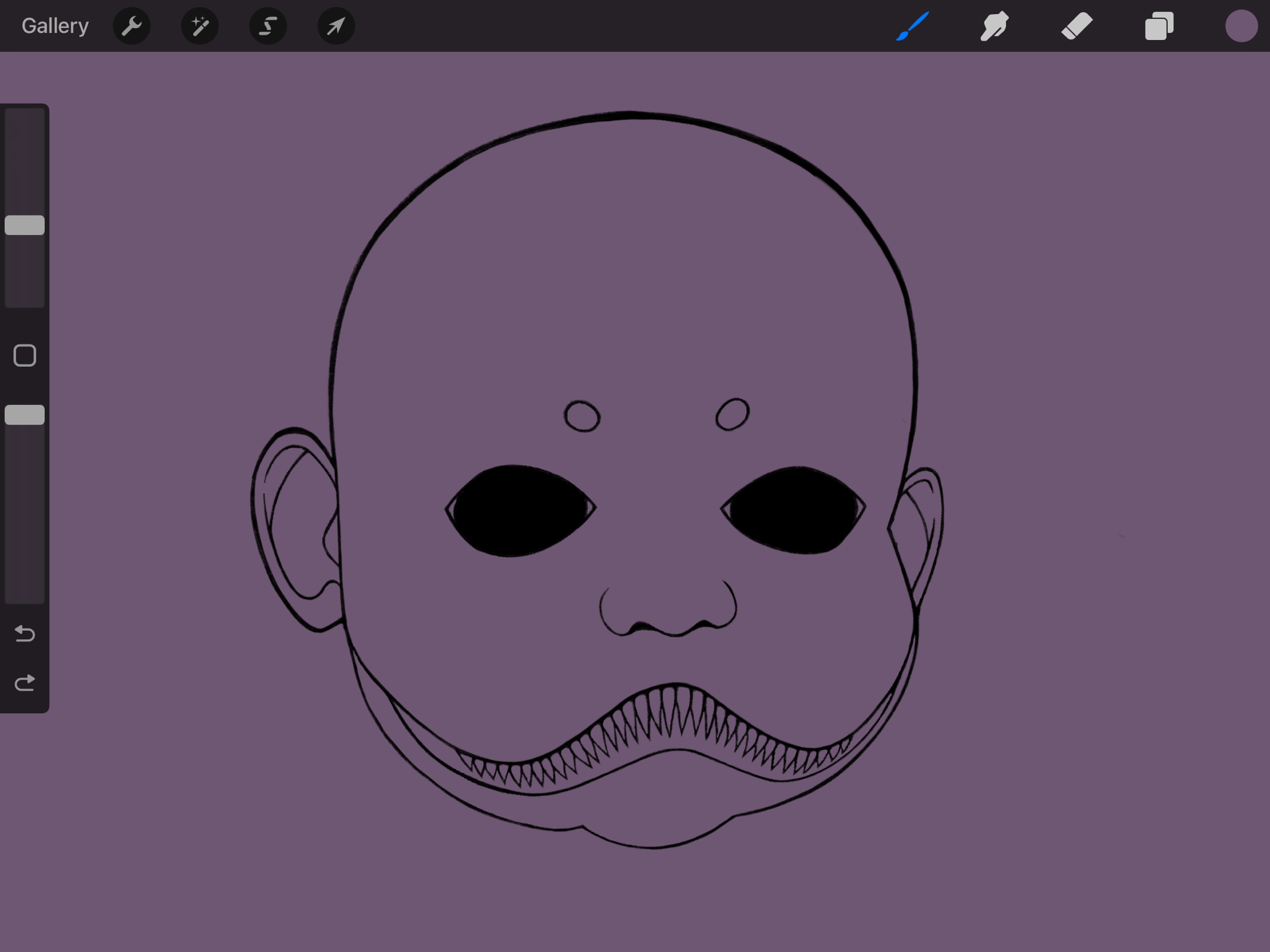Click the left black eye on canvas

(521, 511)
